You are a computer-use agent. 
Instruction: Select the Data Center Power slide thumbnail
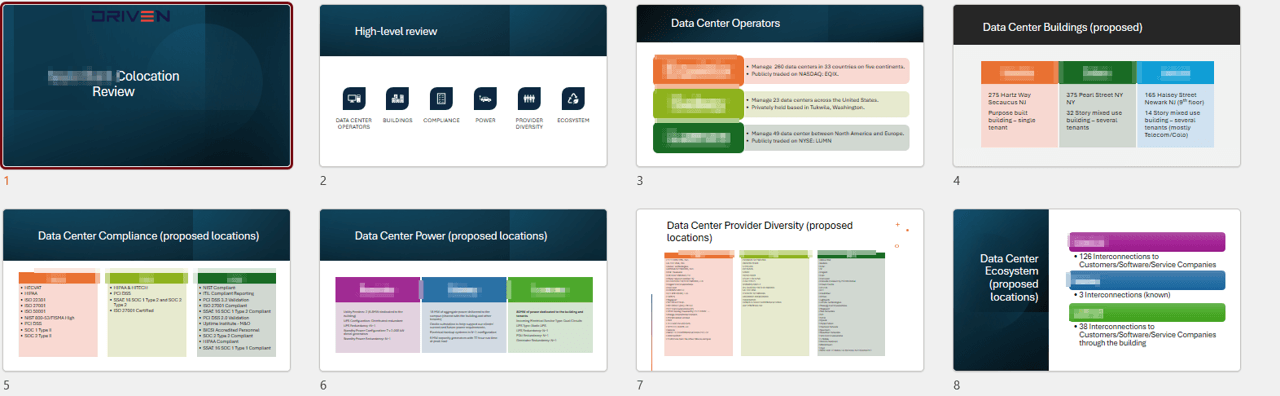tap(463, 290)
